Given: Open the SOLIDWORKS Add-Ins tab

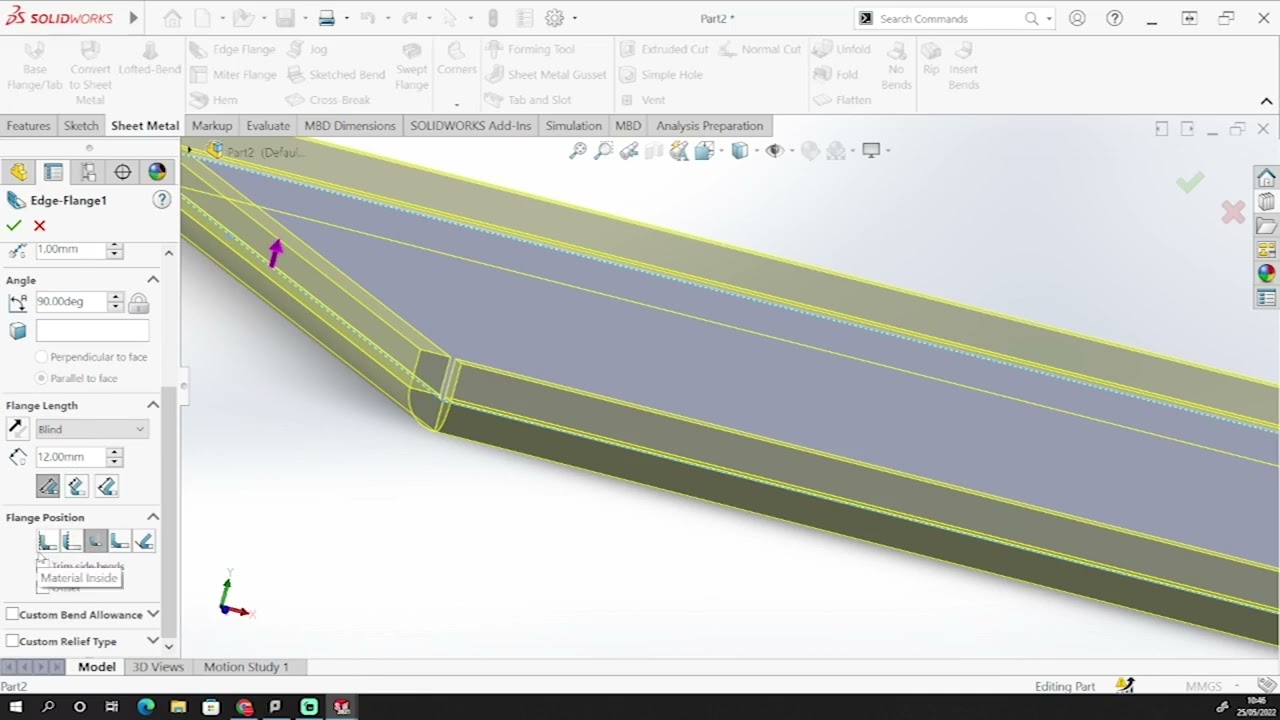Looking at the screenshot, I should [x=470, y=126].
